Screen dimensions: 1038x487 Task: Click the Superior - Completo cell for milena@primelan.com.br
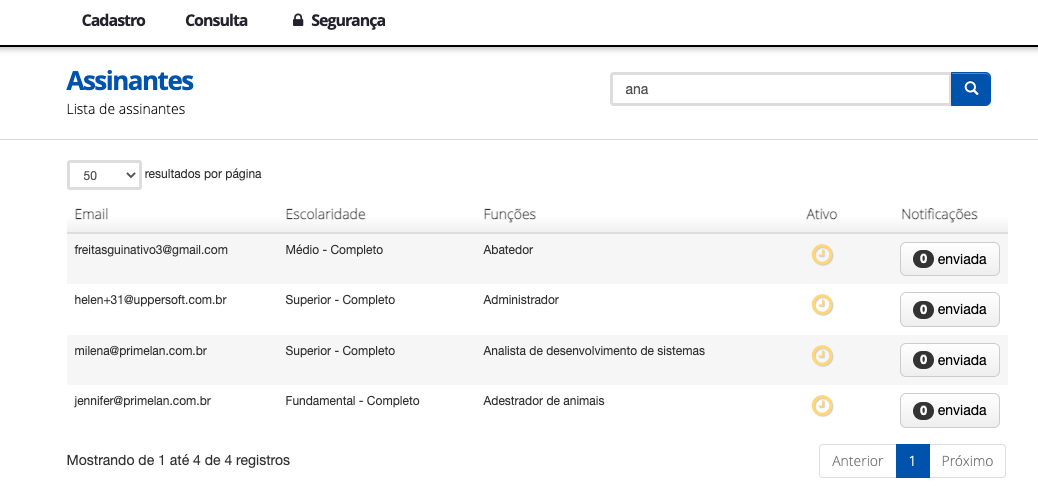[x=340, y=351]
